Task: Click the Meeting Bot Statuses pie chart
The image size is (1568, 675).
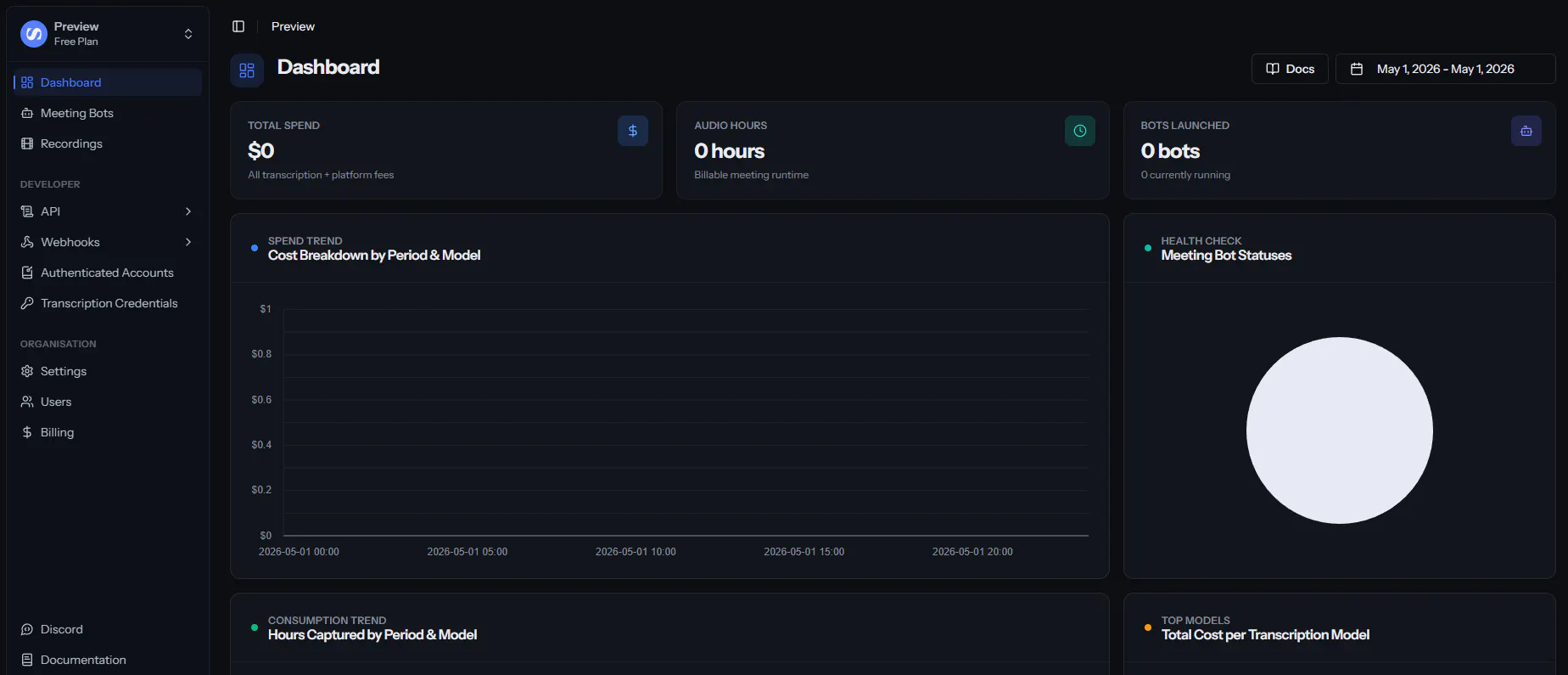Action: [1339, 430]
